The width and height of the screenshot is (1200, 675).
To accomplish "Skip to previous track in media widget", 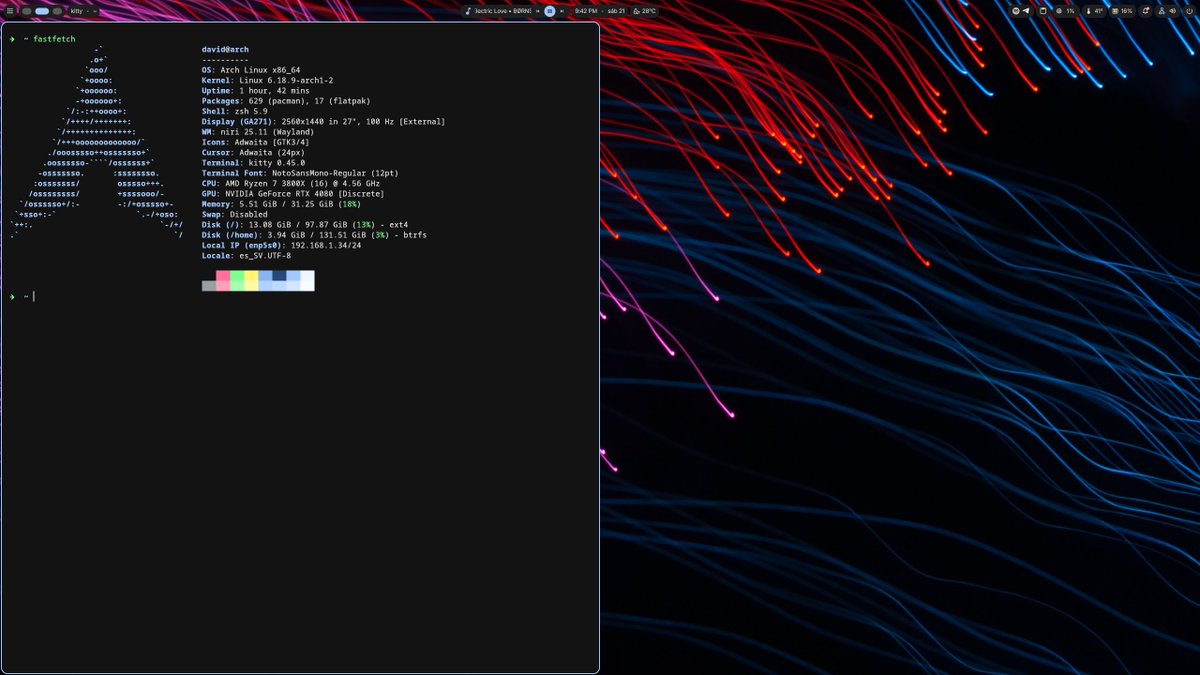I will pos(537,11).
